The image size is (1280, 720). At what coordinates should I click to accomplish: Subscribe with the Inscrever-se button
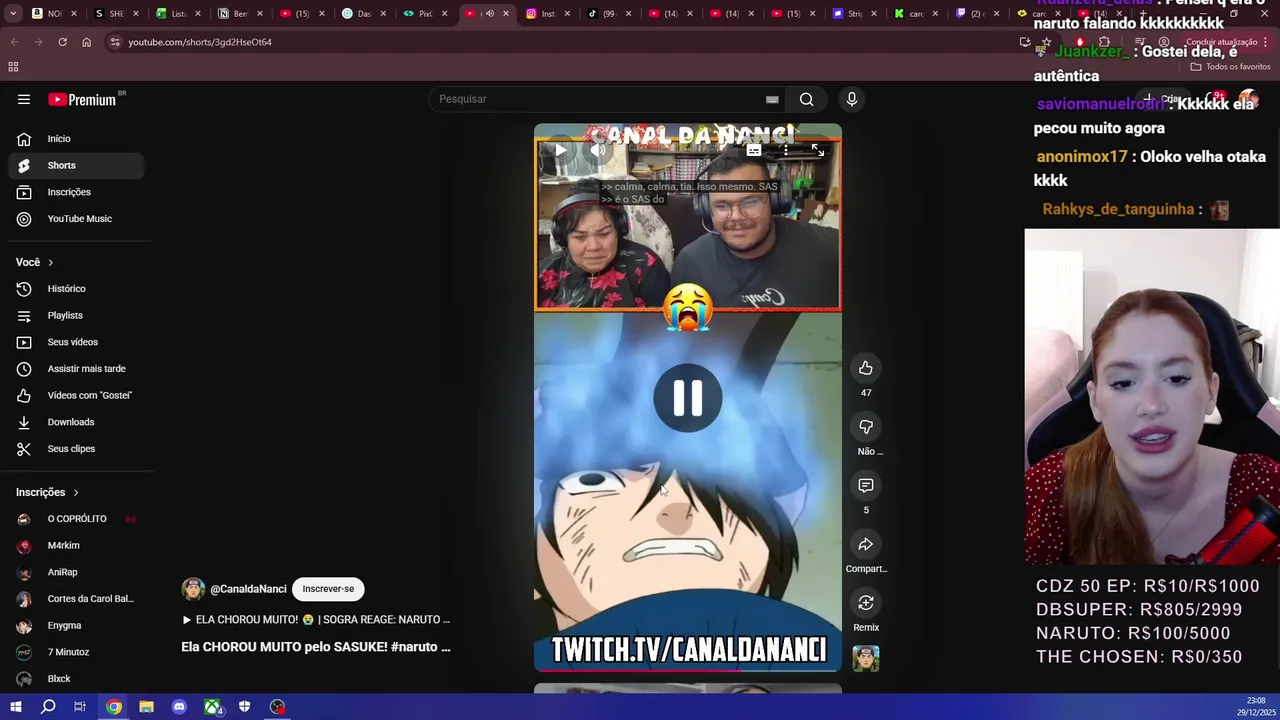[328, 589]
